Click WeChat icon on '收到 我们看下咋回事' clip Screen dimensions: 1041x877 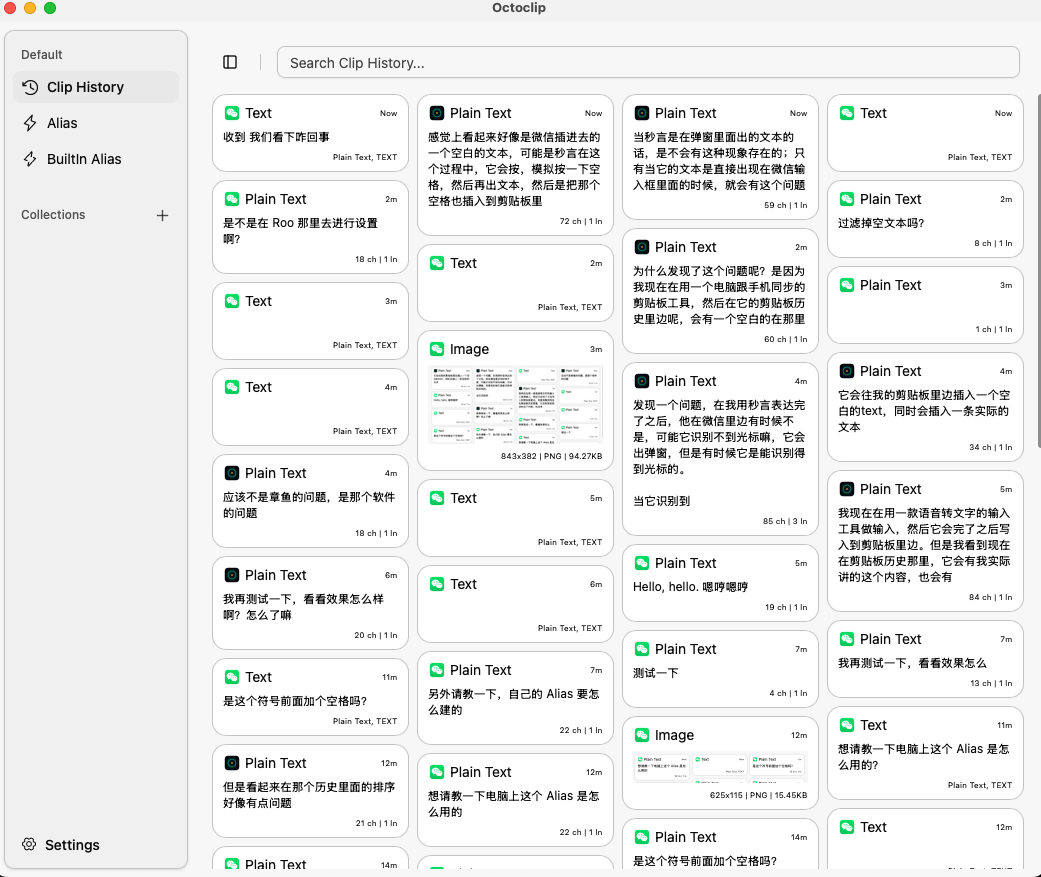232,113
